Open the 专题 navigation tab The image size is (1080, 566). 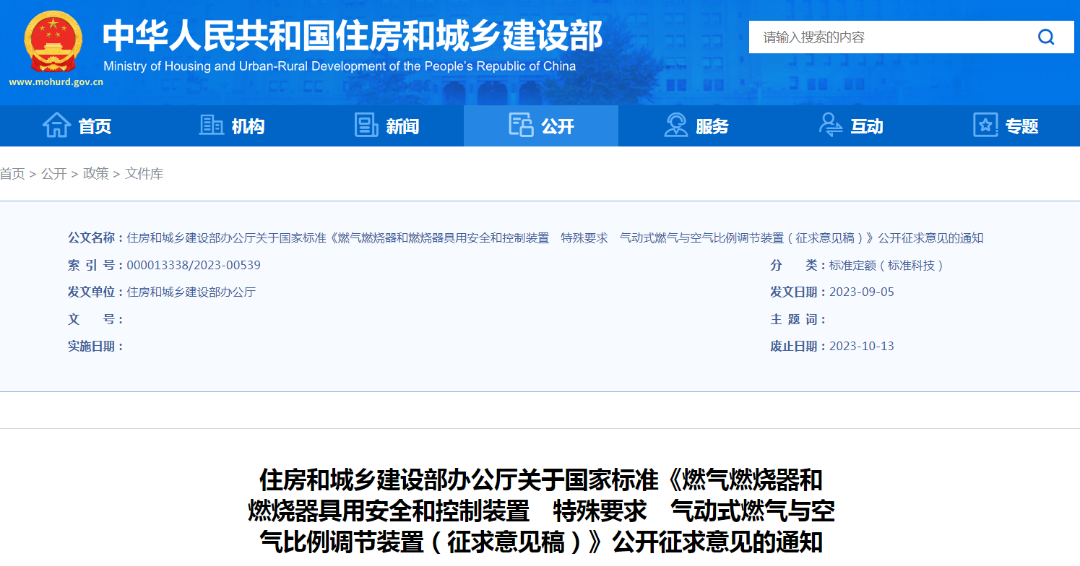point(1005,126)
